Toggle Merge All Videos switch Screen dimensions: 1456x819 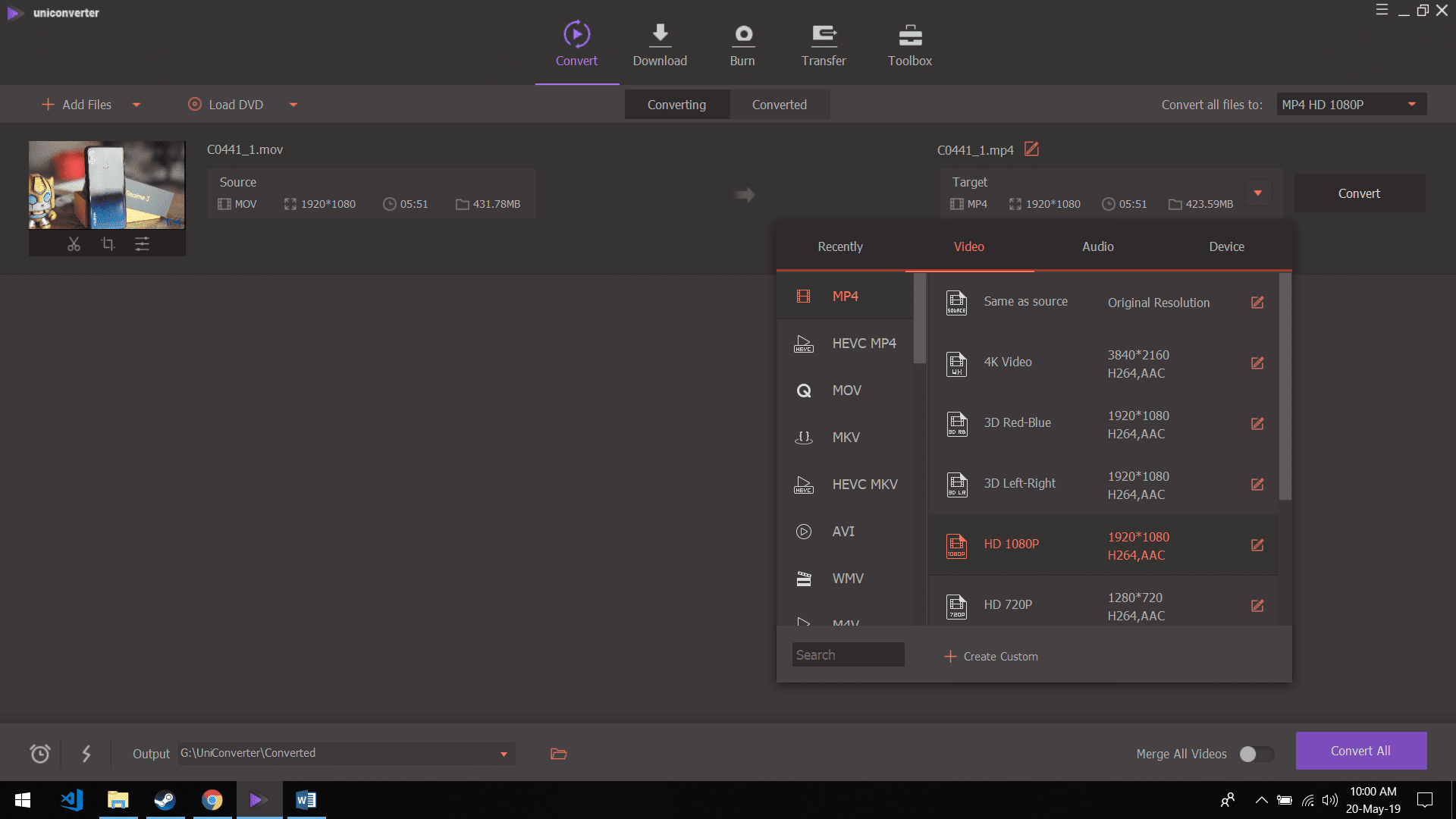[x=1256, y=754]
